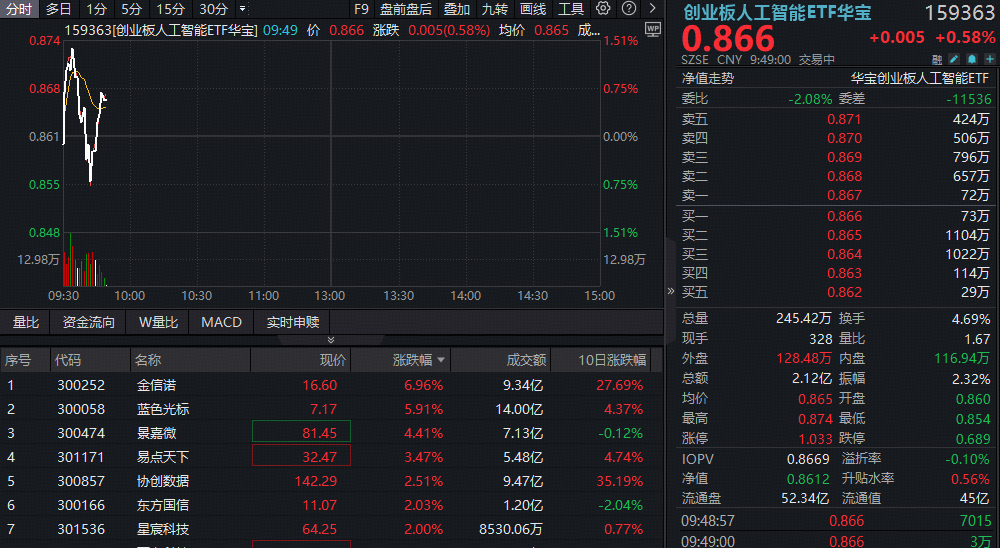Viewport: 1000px width, 548px height.
Task: Click the 融 margin-trading marker
Action: [936, 59]
